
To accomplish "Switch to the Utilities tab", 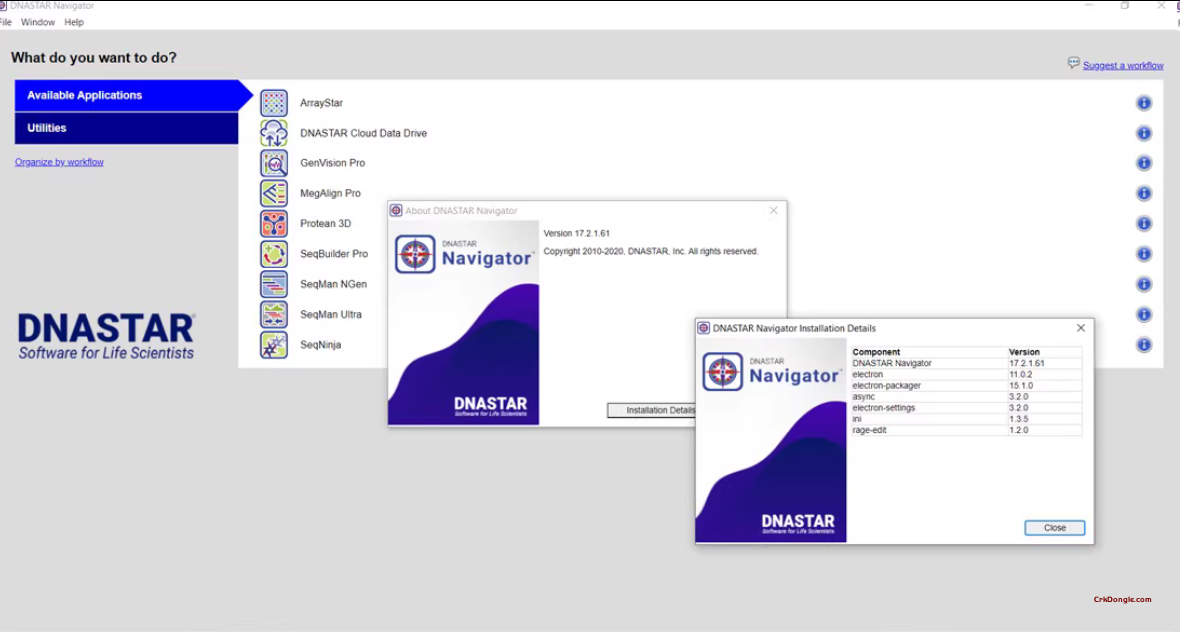I will [126, 128].
